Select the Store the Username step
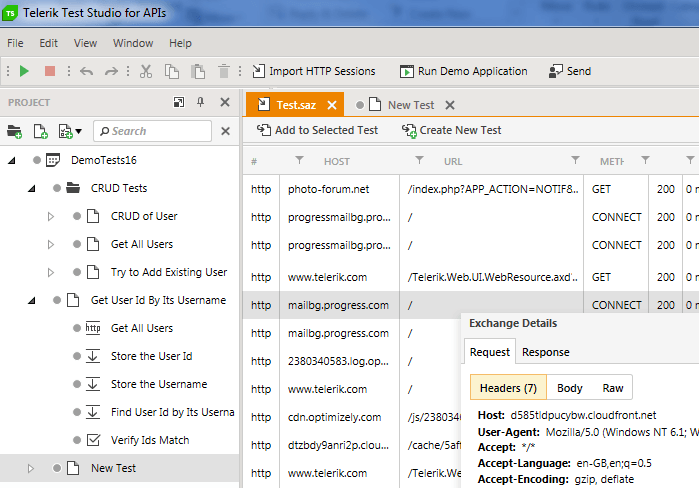This screenshot has height=488, width=699. pos(159,384)
